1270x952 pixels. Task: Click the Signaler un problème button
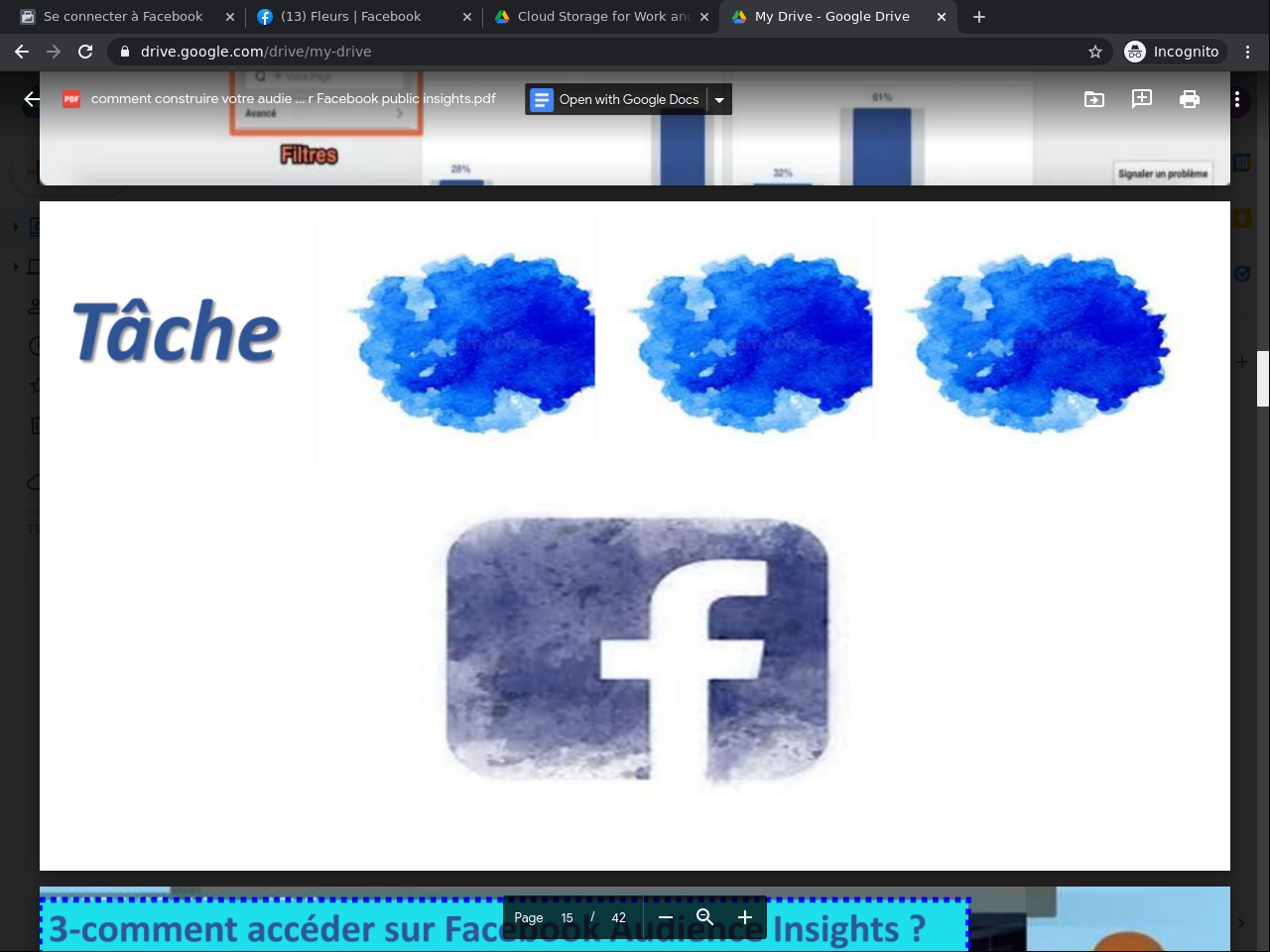pos(1163,174)
